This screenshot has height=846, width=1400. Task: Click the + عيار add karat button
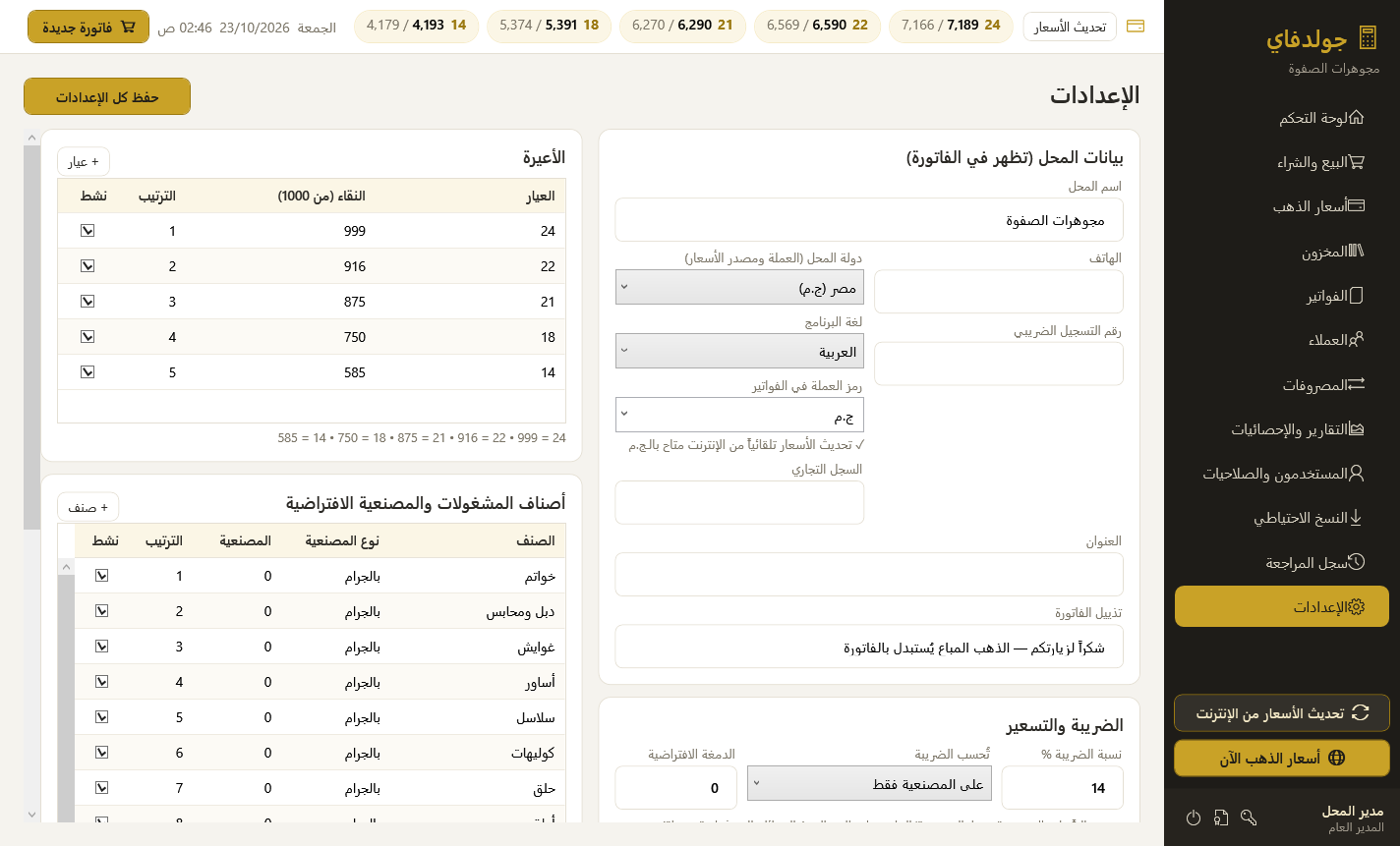[x=84, y=161]
